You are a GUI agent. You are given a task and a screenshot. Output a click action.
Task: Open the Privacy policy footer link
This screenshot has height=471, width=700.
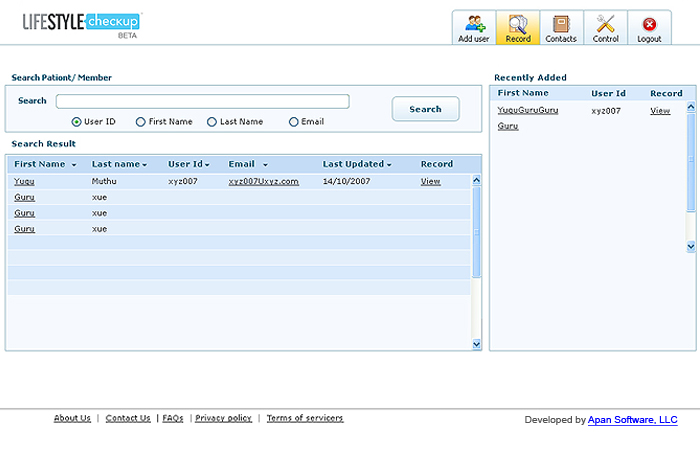click(x=223, y=418)
